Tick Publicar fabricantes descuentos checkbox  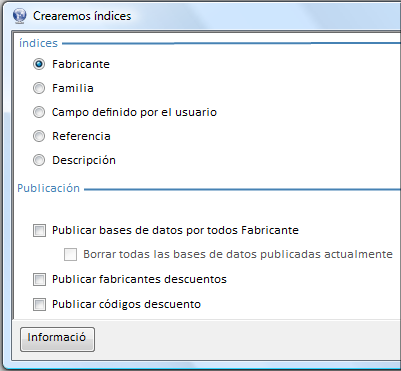(39, 279)
